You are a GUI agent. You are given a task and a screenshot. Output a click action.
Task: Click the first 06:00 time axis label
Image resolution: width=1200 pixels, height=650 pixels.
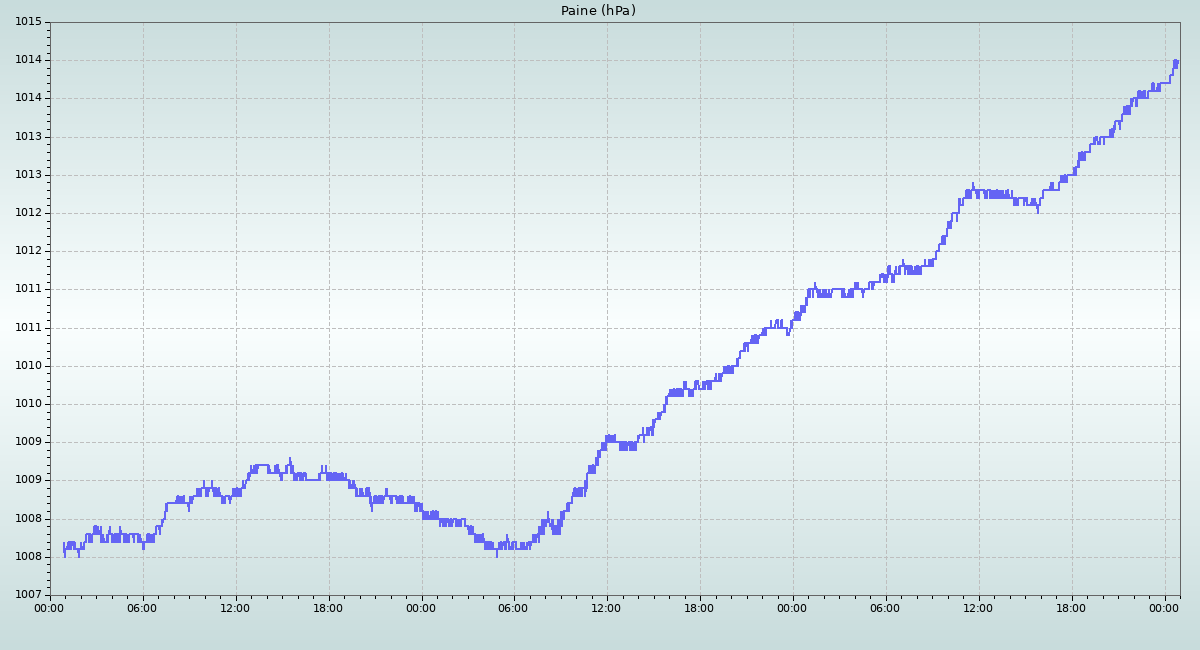[143, 607]
